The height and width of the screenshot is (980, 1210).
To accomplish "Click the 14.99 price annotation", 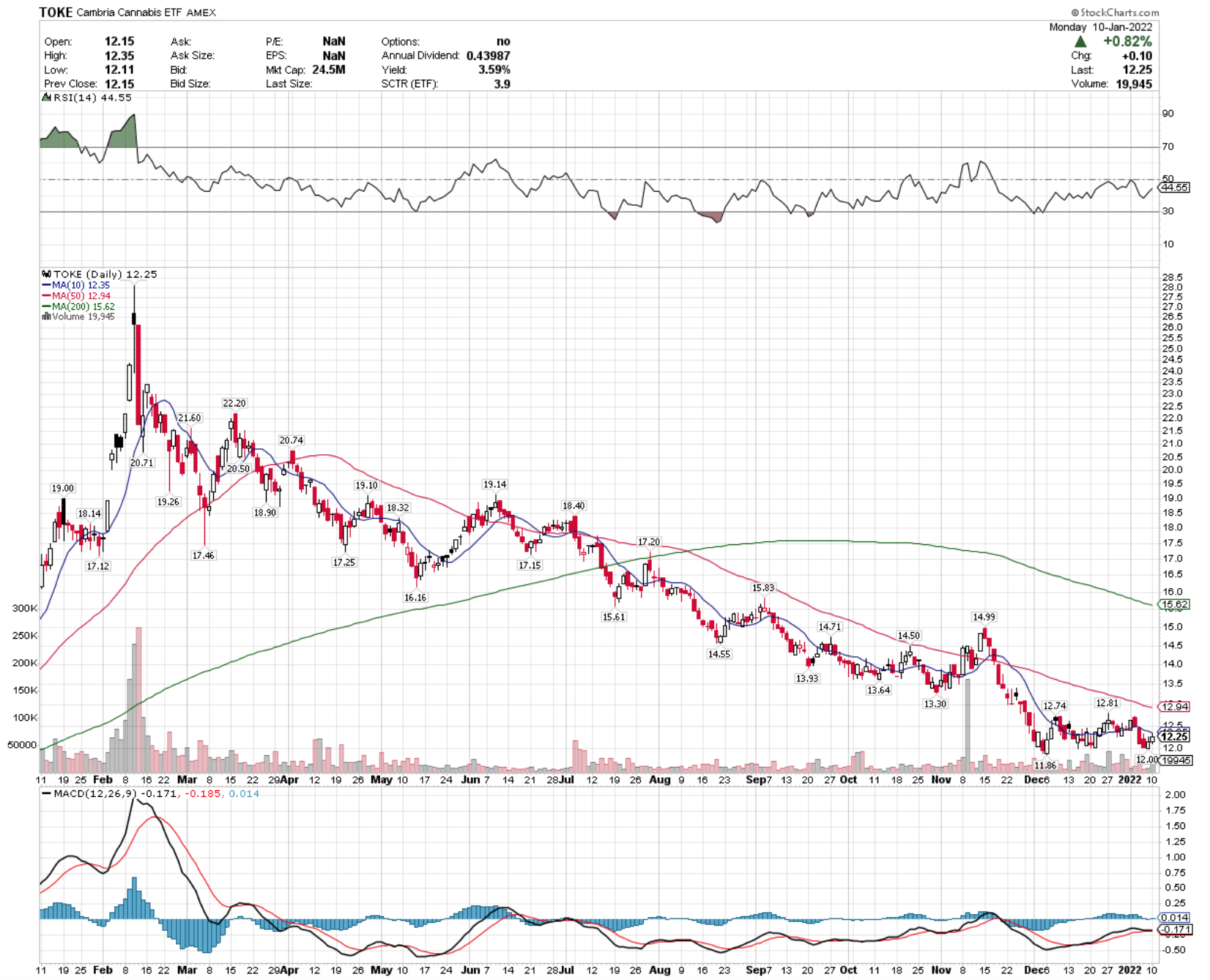I will click(x=984, y=617).
